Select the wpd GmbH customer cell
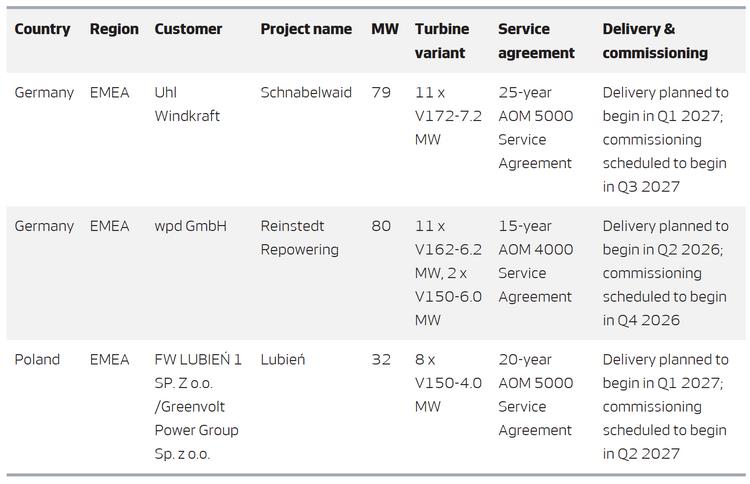 [190, 226]
